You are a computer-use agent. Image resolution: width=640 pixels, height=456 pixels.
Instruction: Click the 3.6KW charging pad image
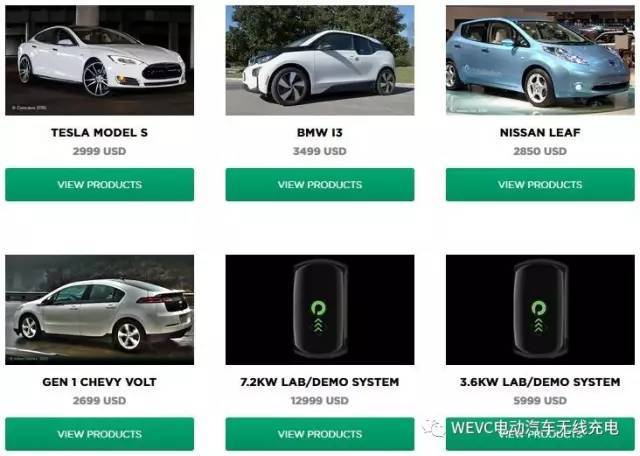pos(540,310)
